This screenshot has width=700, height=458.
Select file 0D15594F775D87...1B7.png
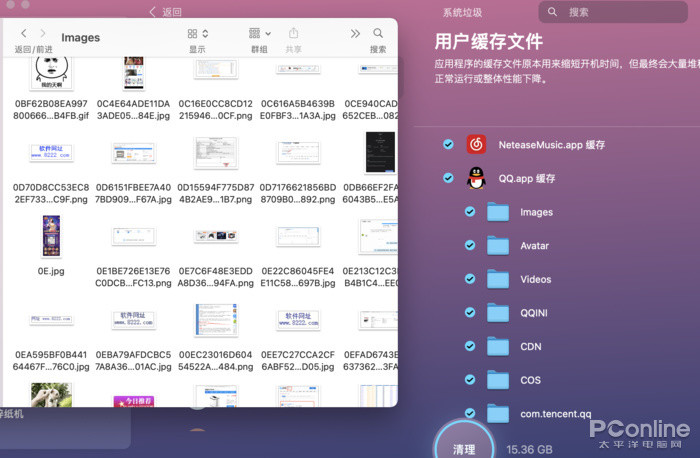(x=216, y=193)
